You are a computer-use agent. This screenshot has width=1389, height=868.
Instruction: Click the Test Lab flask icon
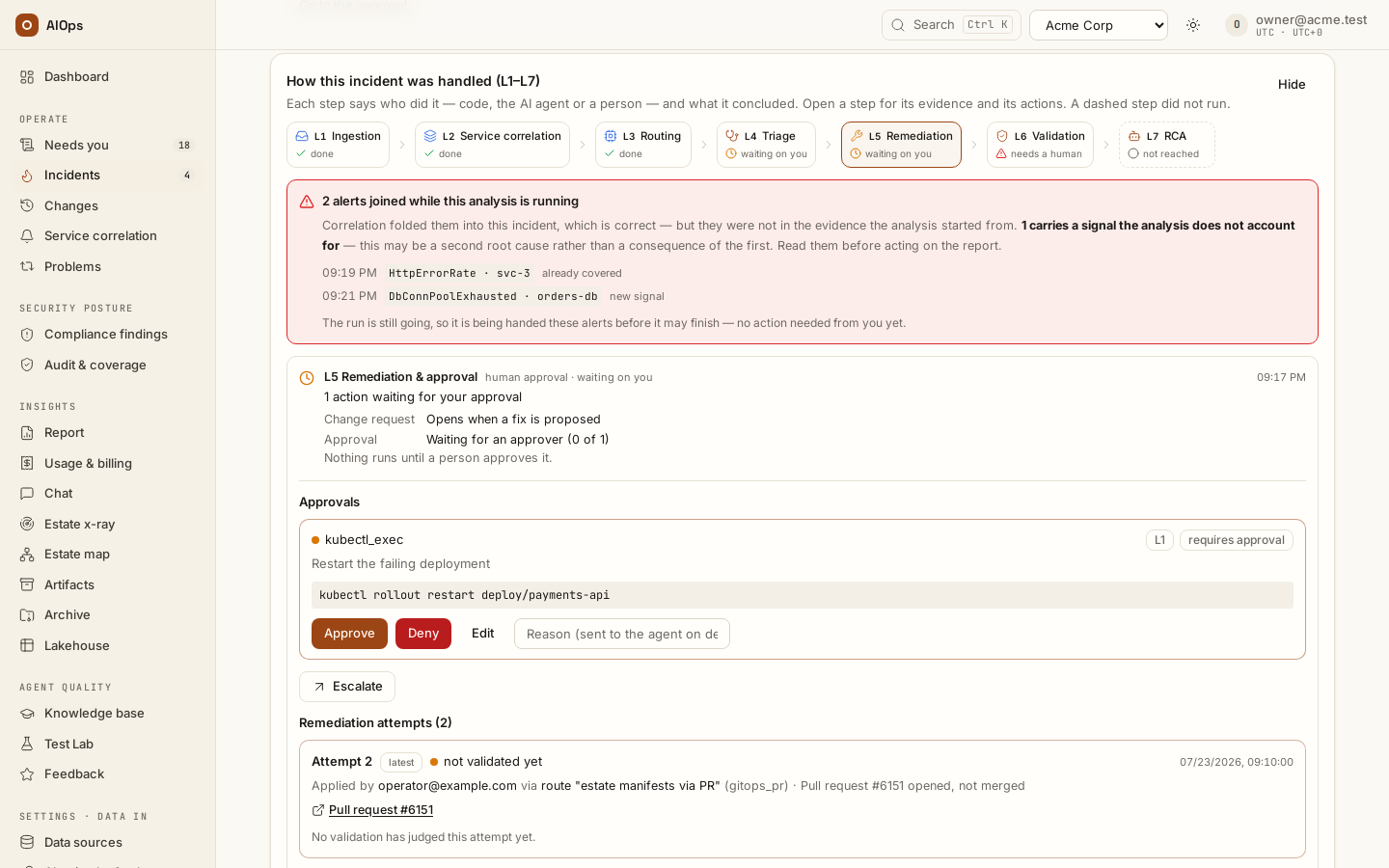point(27,745)
